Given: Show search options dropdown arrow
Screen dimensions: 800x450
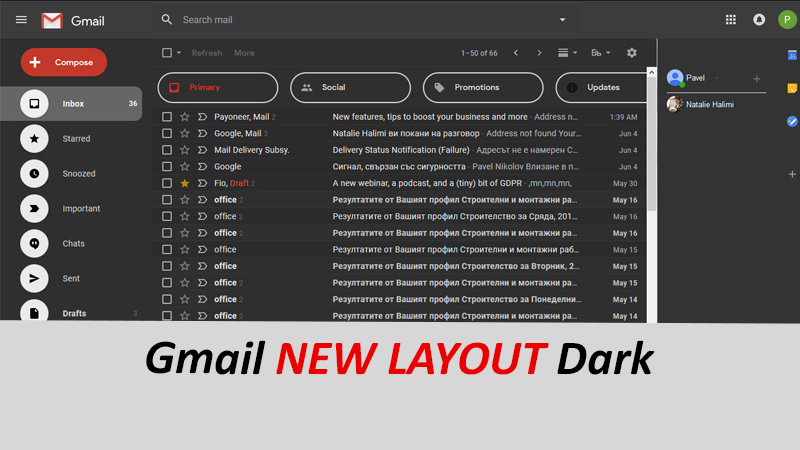Looking at the screenshot, I should click(x=562, y=19).
